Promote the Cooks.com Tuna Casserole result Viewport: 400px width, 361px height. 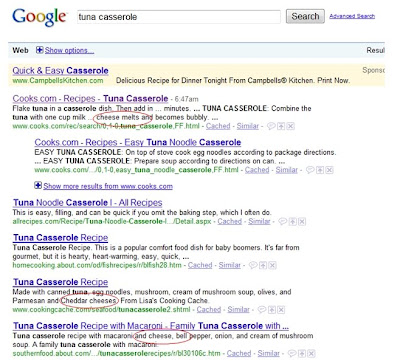coord(281,126)
